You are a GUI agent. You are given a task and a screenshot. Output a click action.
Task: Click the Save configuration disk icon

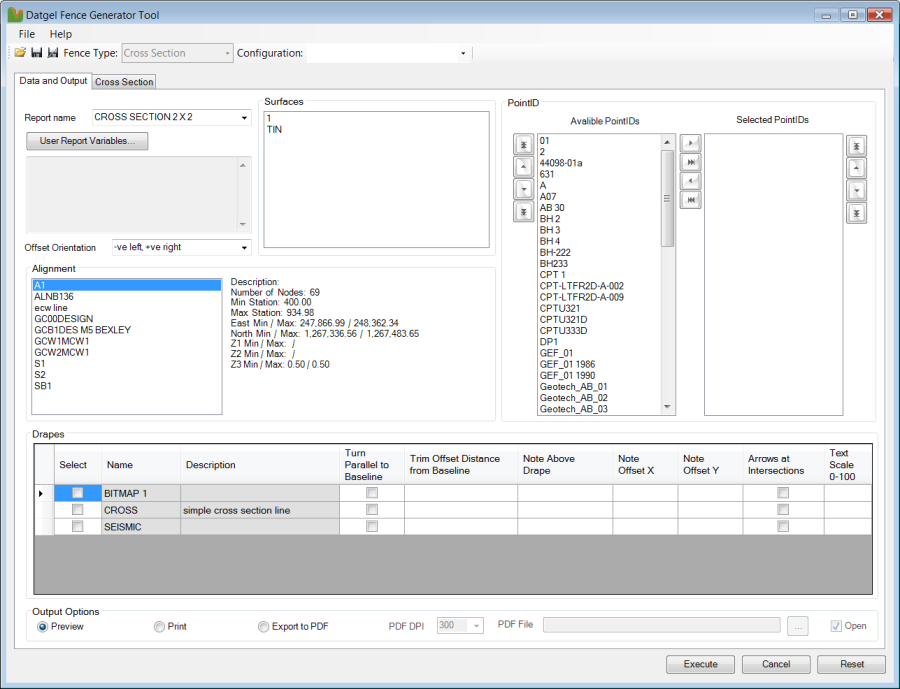point(37,53)
